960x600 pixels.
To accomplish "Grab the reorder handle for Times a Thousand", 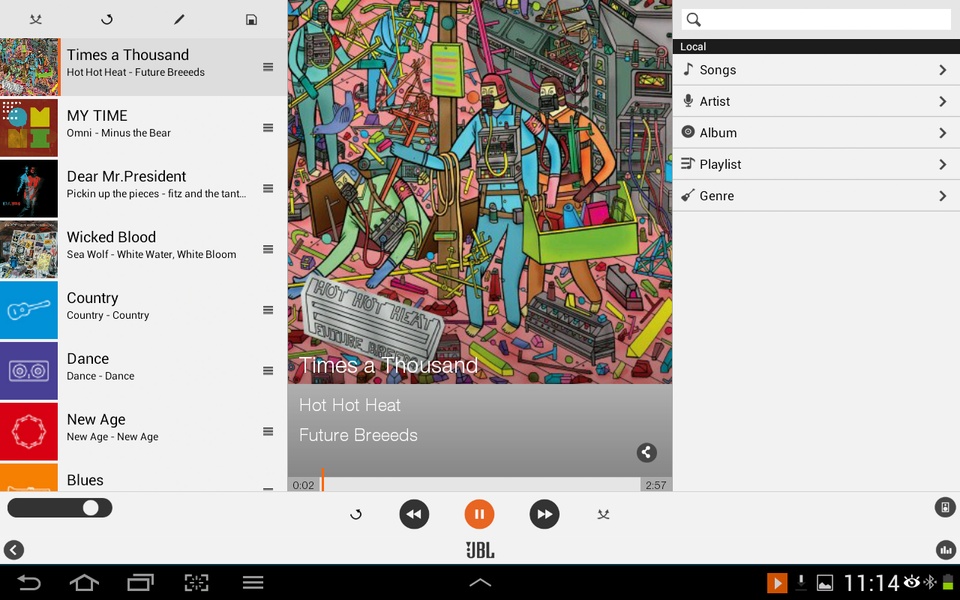I will pos(268,67).
